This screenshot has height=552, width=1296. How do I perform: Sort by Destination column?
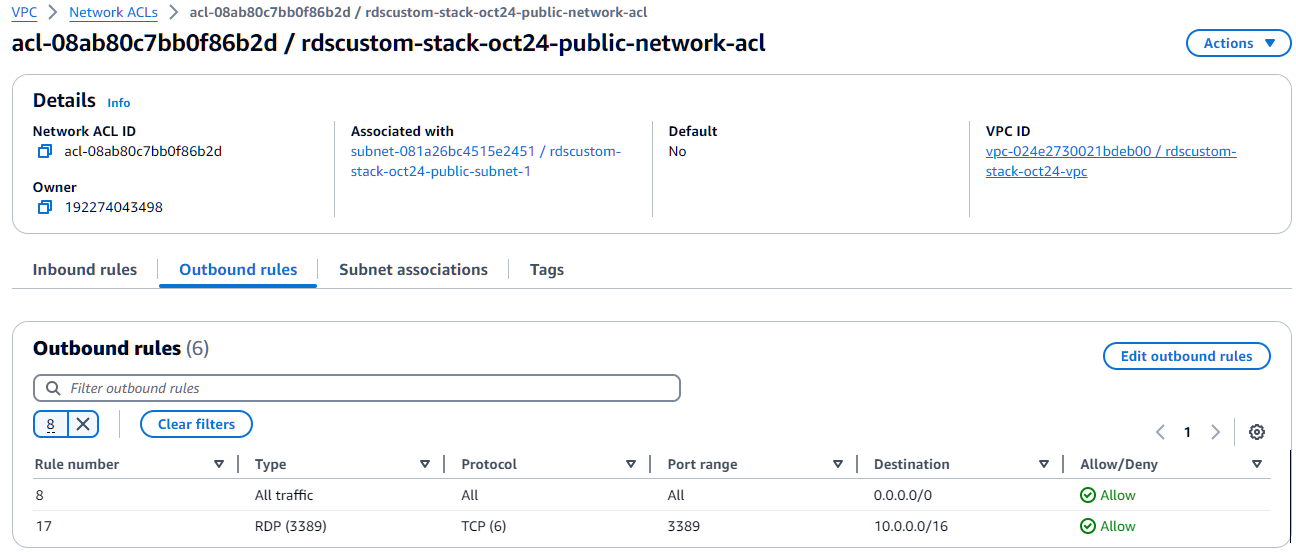click(x=1044, y=464)
